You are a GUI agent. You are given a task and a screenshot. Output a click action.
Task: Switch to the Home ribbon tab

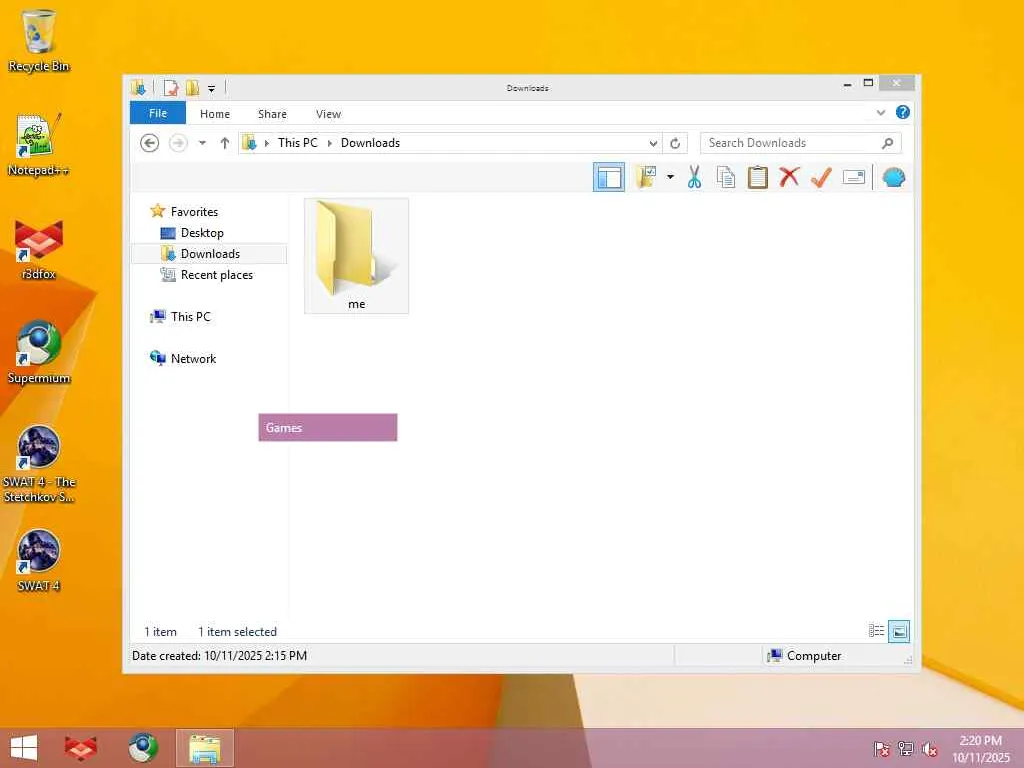(x=215, y=114)
